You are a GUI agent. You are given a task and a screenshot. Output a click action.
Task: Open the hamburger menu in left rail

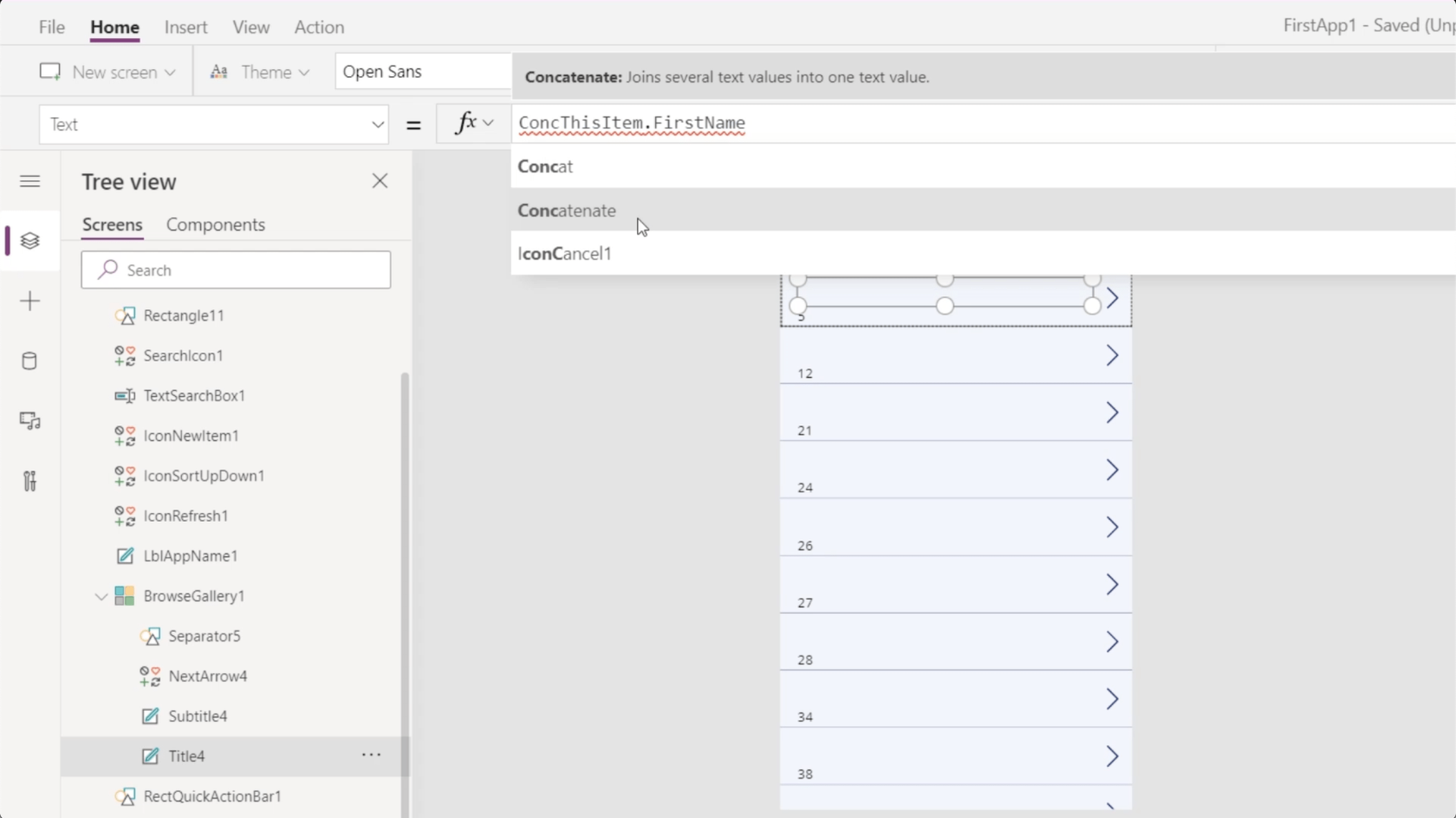(x=29, y=181)
